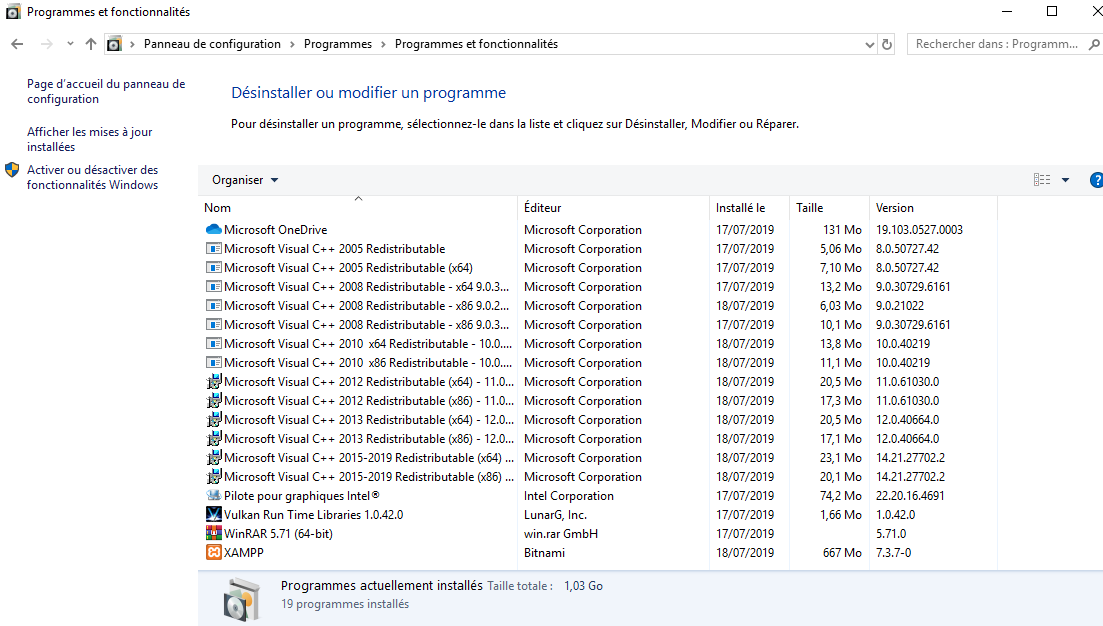
Task: Click the LunarG, Inc. publisher cell
Action: (x=555, y=514)
